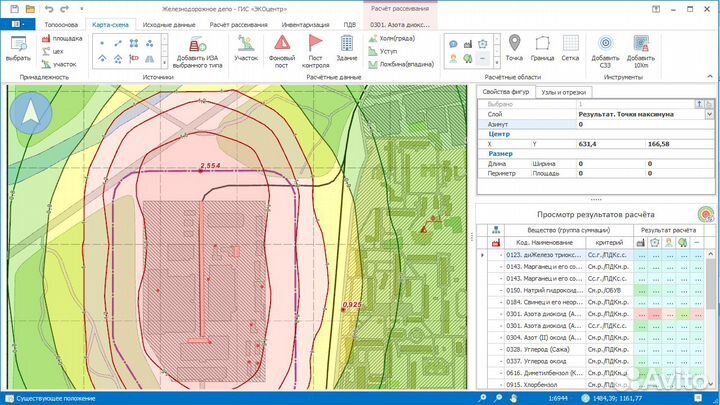The width and height of the screenshot is (720, 405).
Task: Activate the Граница boundary tool
Action: pos(543,43)
